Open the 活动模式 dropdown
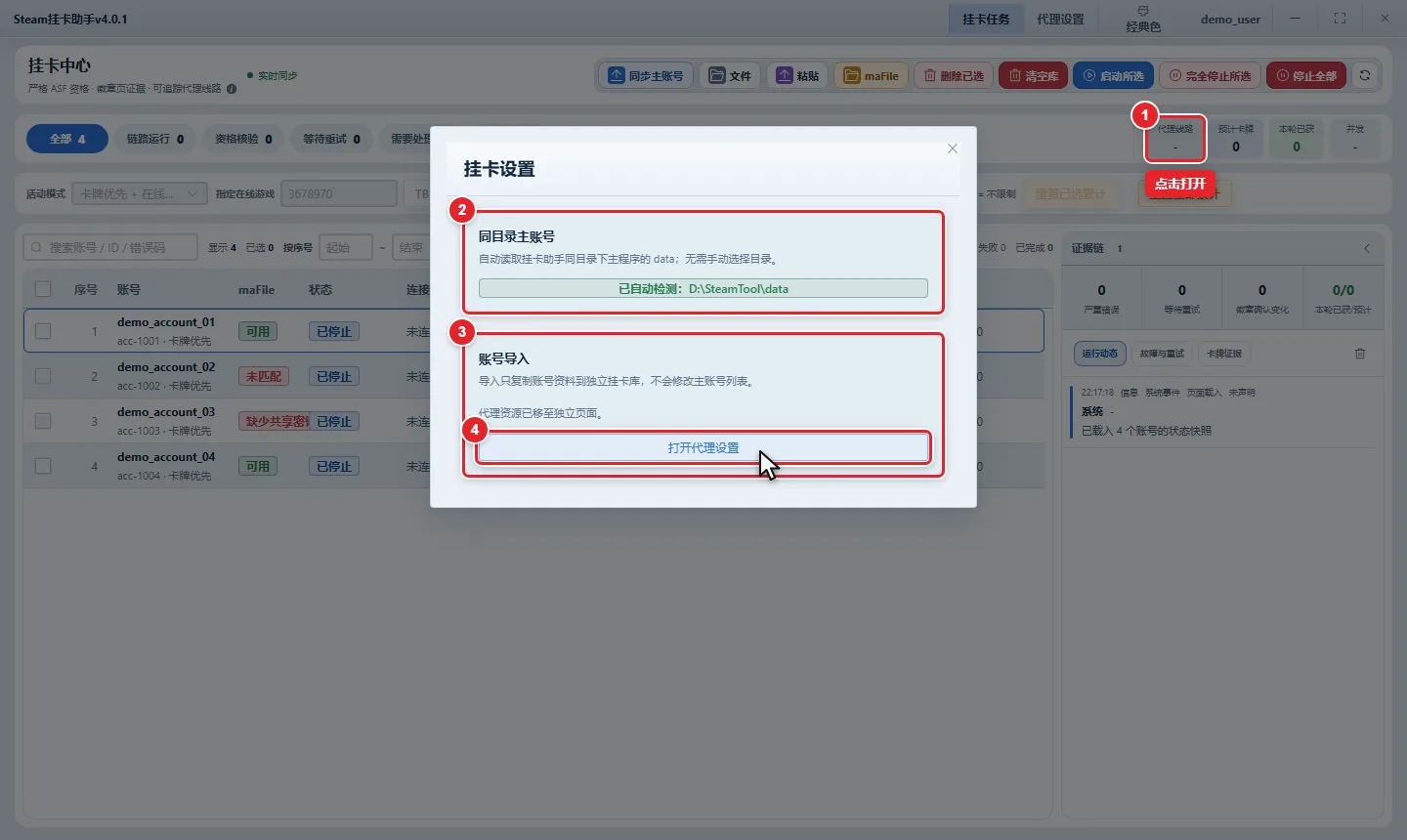1407x840 pixels. [139, 193]
